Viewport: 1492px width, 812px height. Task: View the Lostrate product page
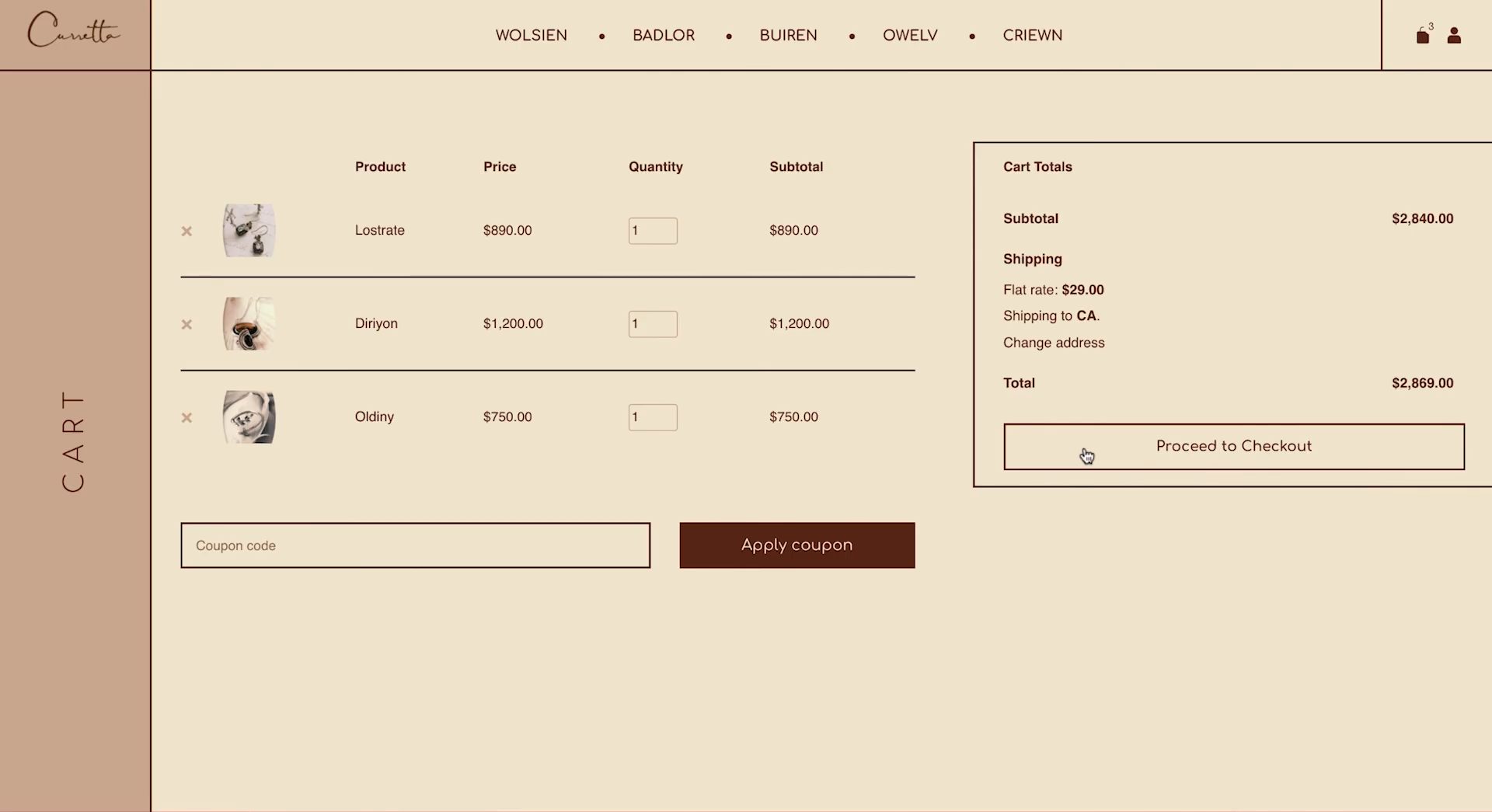pyautogui.click(x=380, y=230)
